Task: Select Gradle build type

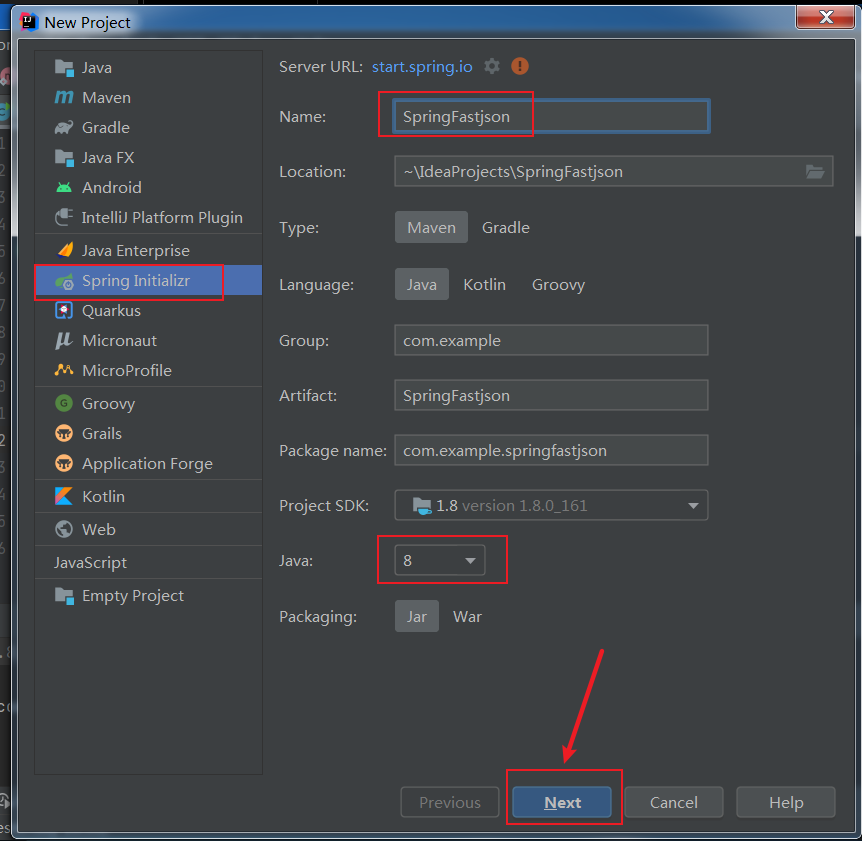Action: 505,227
